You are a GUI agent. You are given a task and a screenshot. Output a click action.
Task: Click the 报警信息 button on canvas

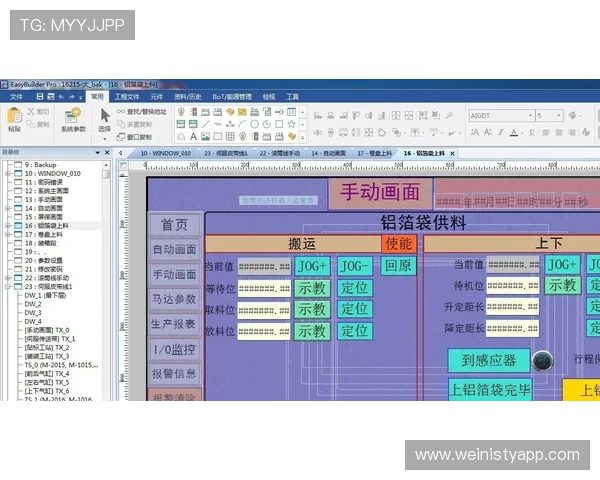pos(174,374)
